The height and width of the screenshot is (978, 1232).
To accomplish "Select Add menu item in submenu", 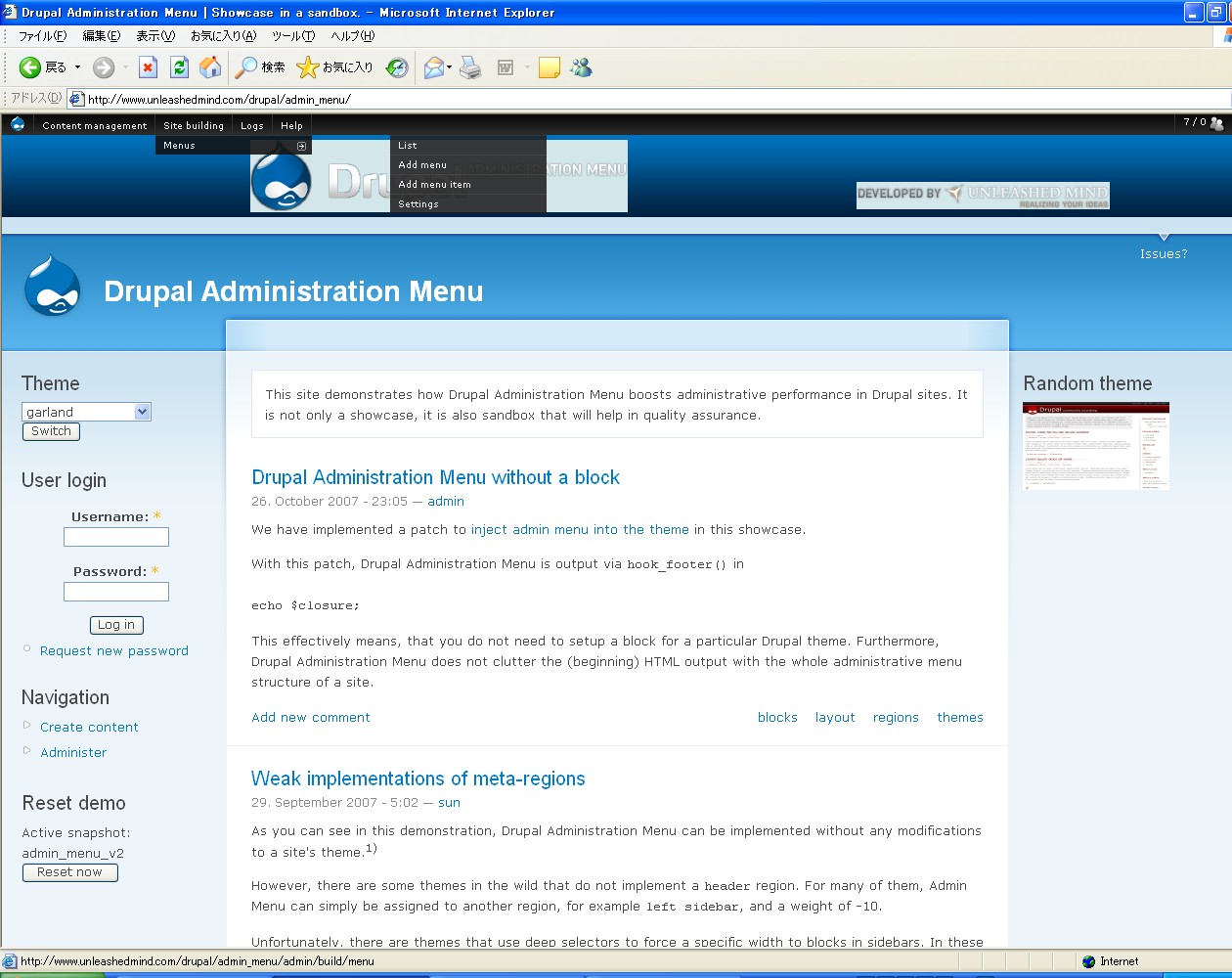I will pyautogui.click(x=434, y=185).
